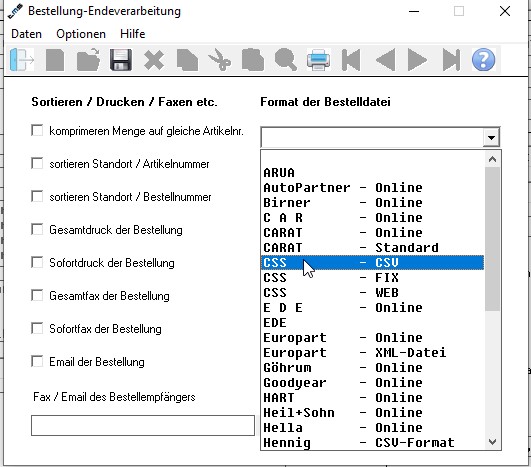Minimize the Bestellung-Endeverarbeitung window

pos(414,11)
